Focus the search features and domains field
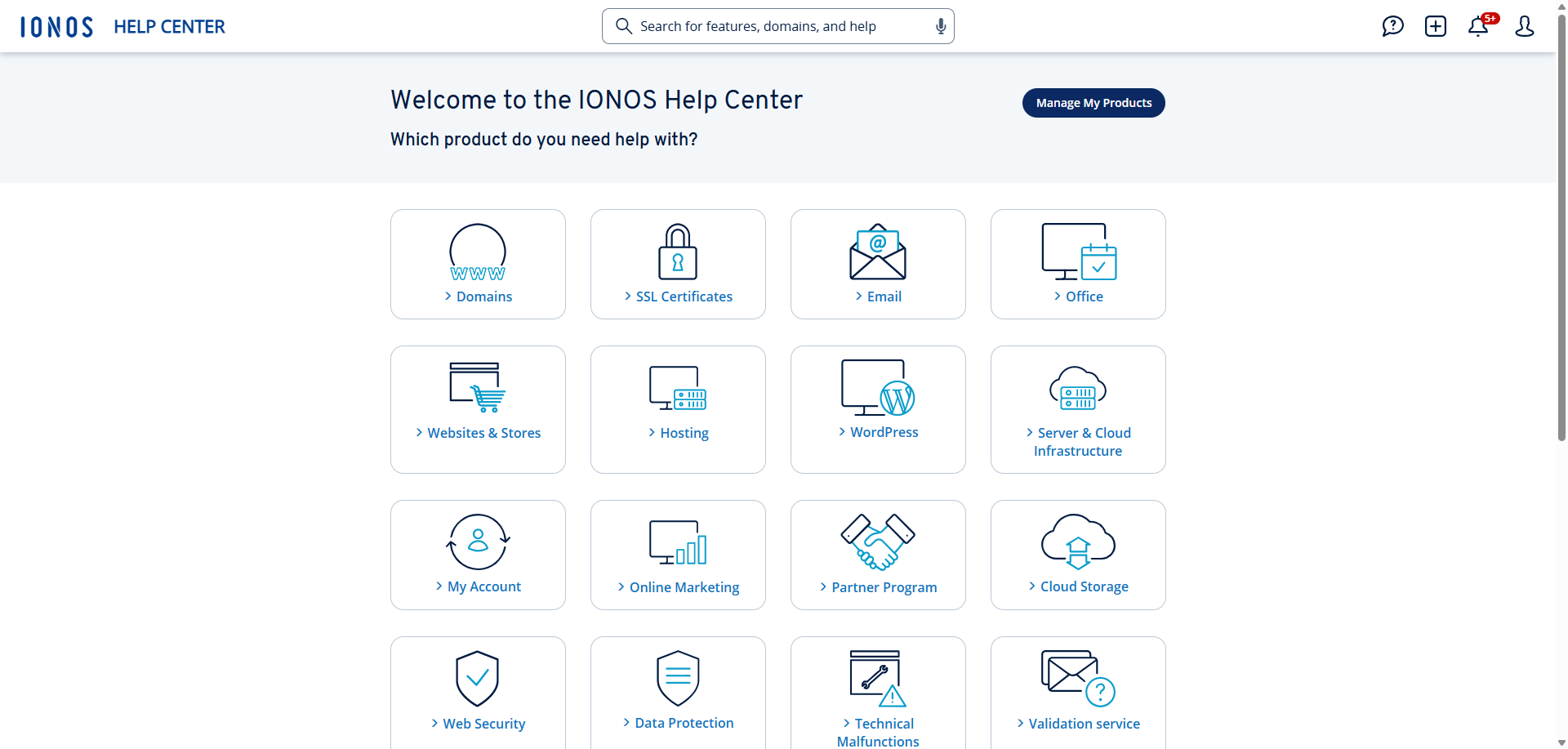 [777, 26]
